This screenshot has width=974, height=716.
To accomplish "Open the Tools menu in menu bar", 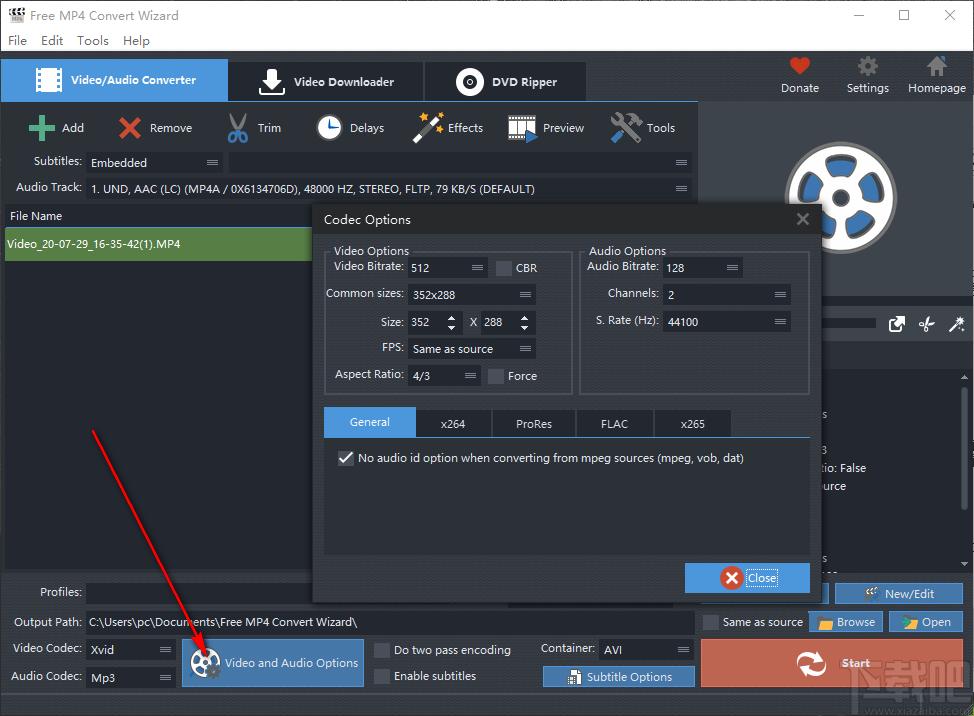I will [x=93, y=40].
